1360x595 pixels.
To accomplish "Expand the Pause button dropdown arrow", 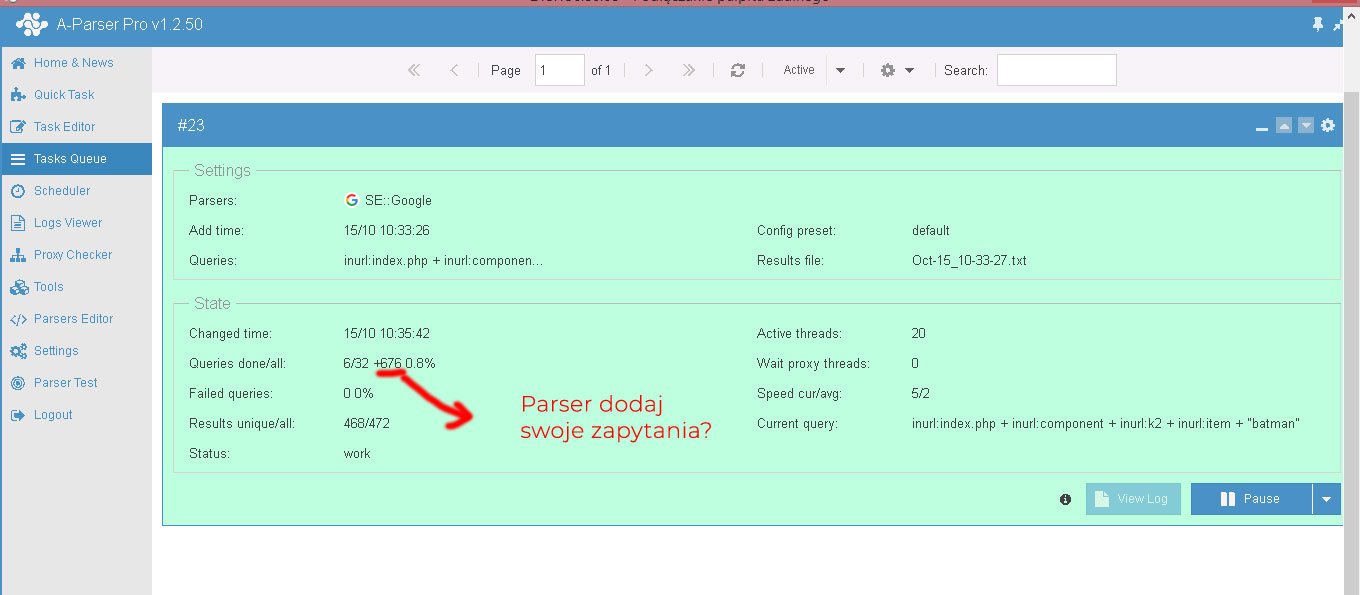I will coord(1326,499).
